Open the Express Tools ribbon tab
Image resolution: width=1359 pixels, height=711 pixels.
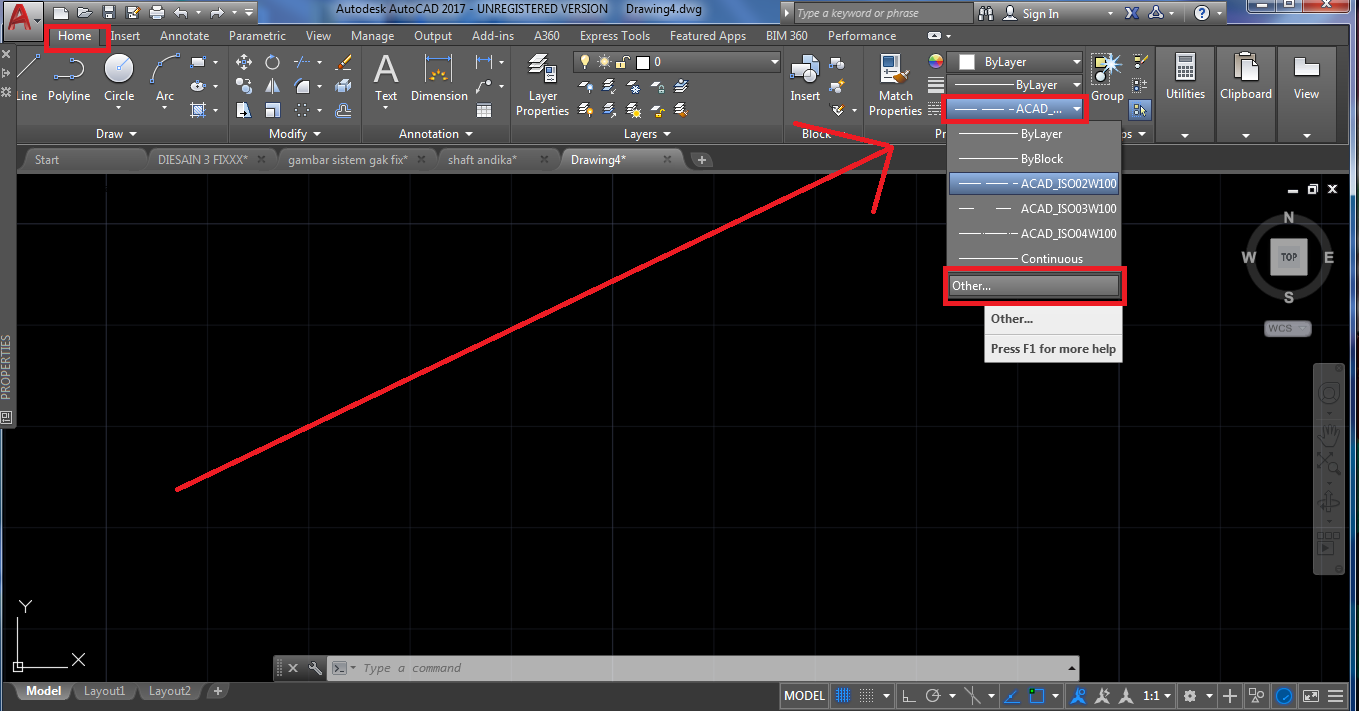coord(615,36)
